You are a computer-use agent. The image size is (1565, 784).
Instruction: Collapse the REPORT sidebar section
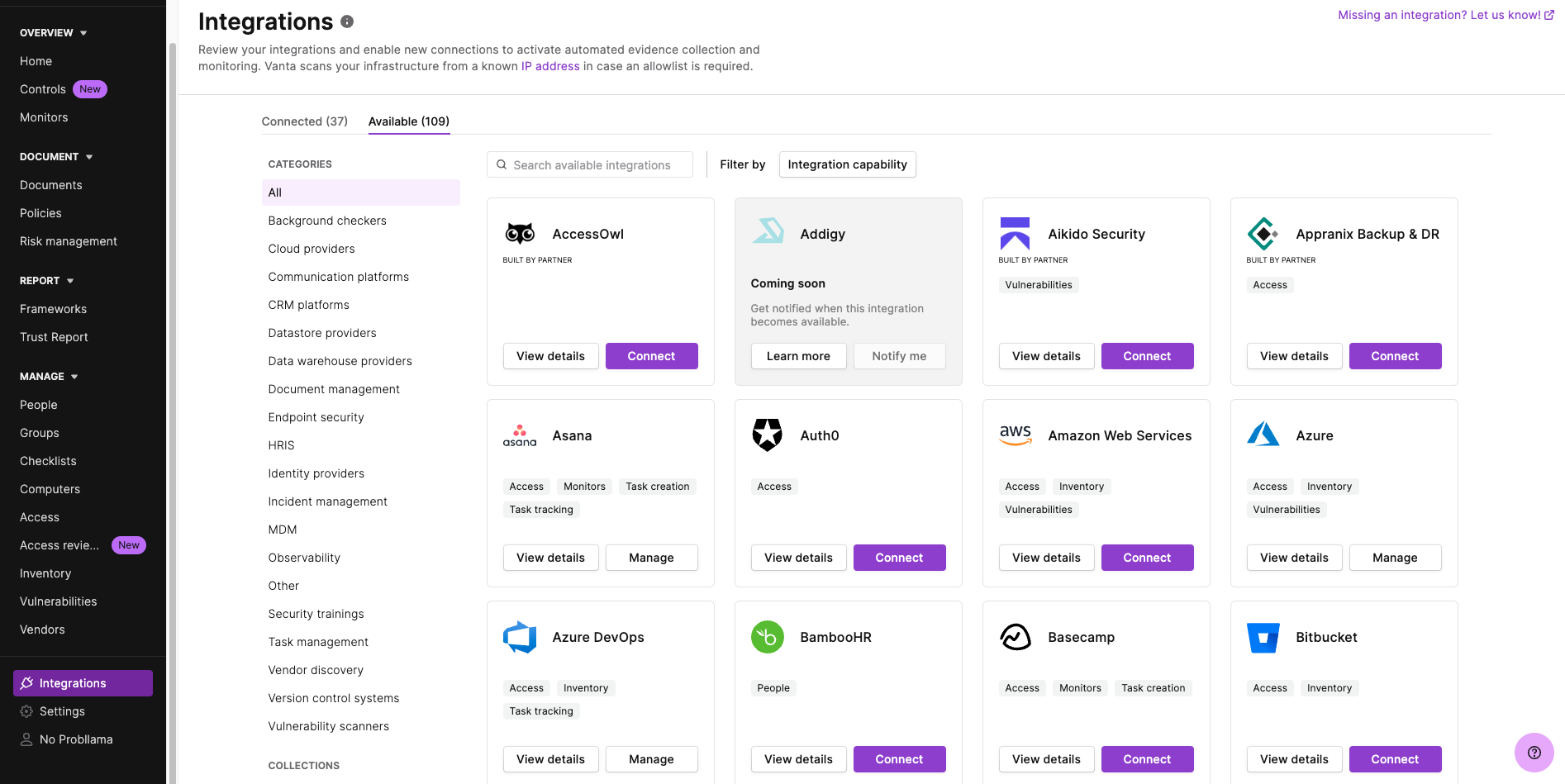tap(47, 281)
